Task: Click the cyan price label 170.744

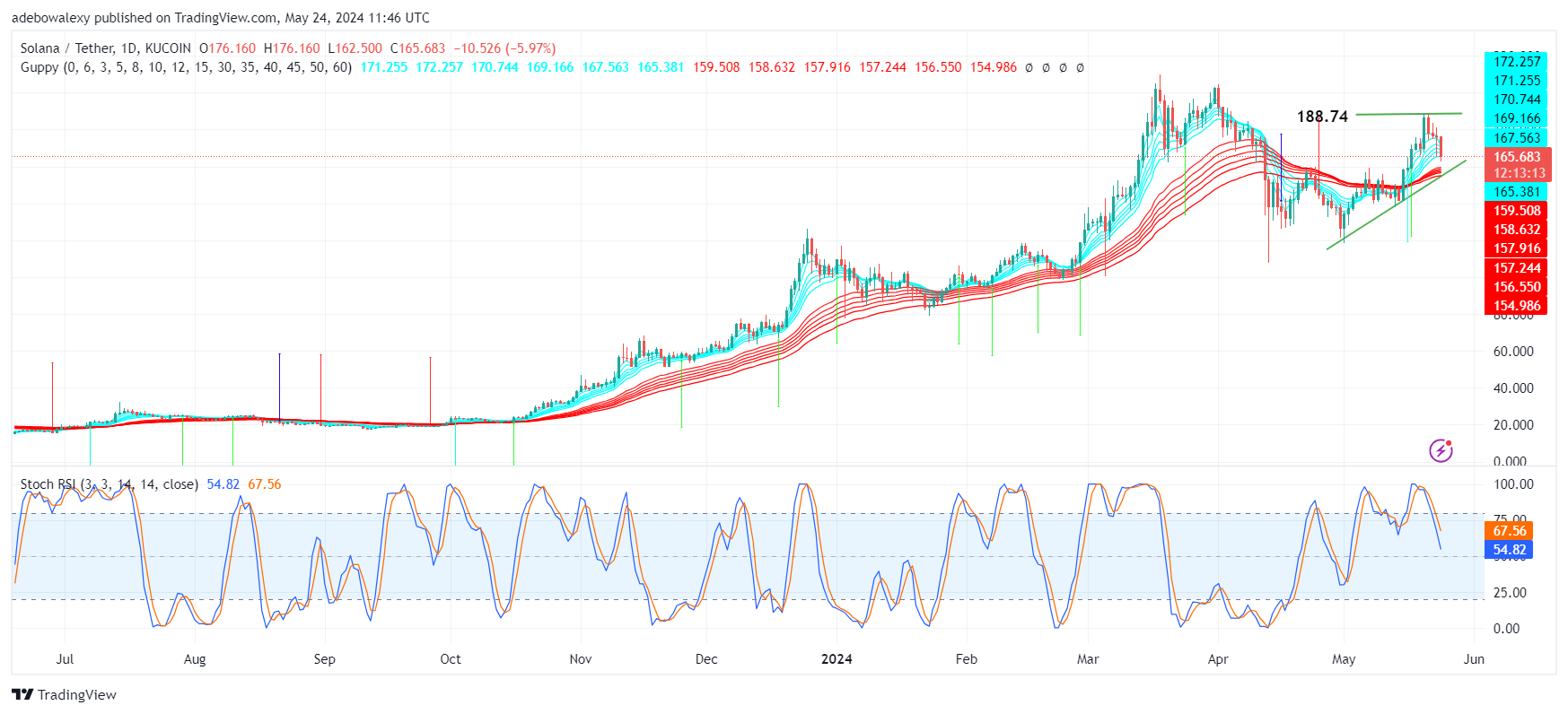Action: 1516,100
